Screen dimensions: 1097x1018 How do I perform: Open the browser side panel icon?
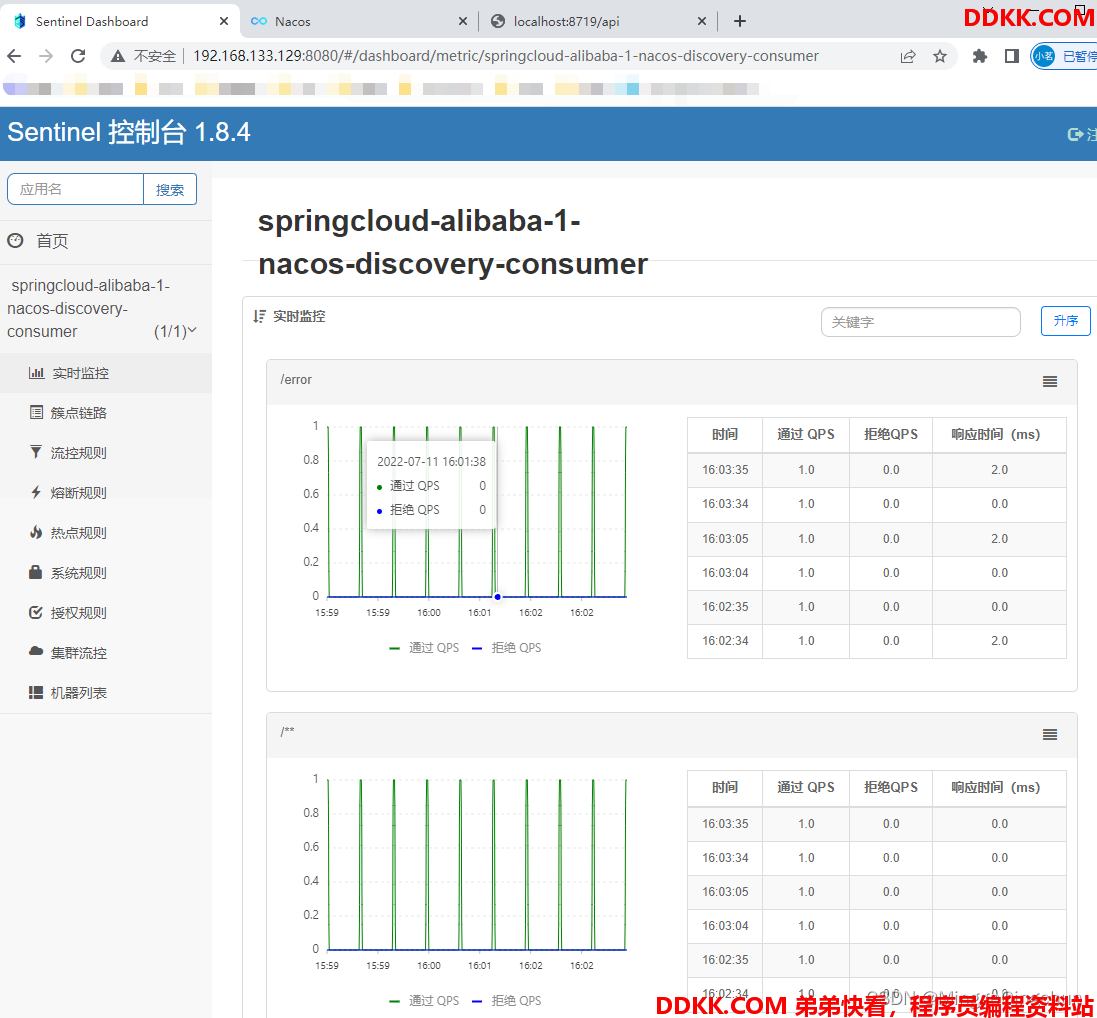(1012, 56)
